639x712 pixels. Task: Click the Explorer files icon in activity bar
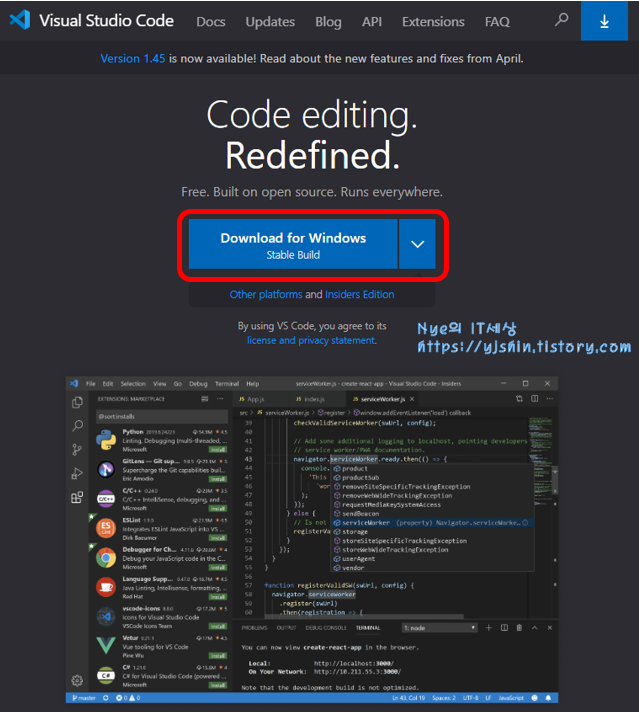click(77, 402)
